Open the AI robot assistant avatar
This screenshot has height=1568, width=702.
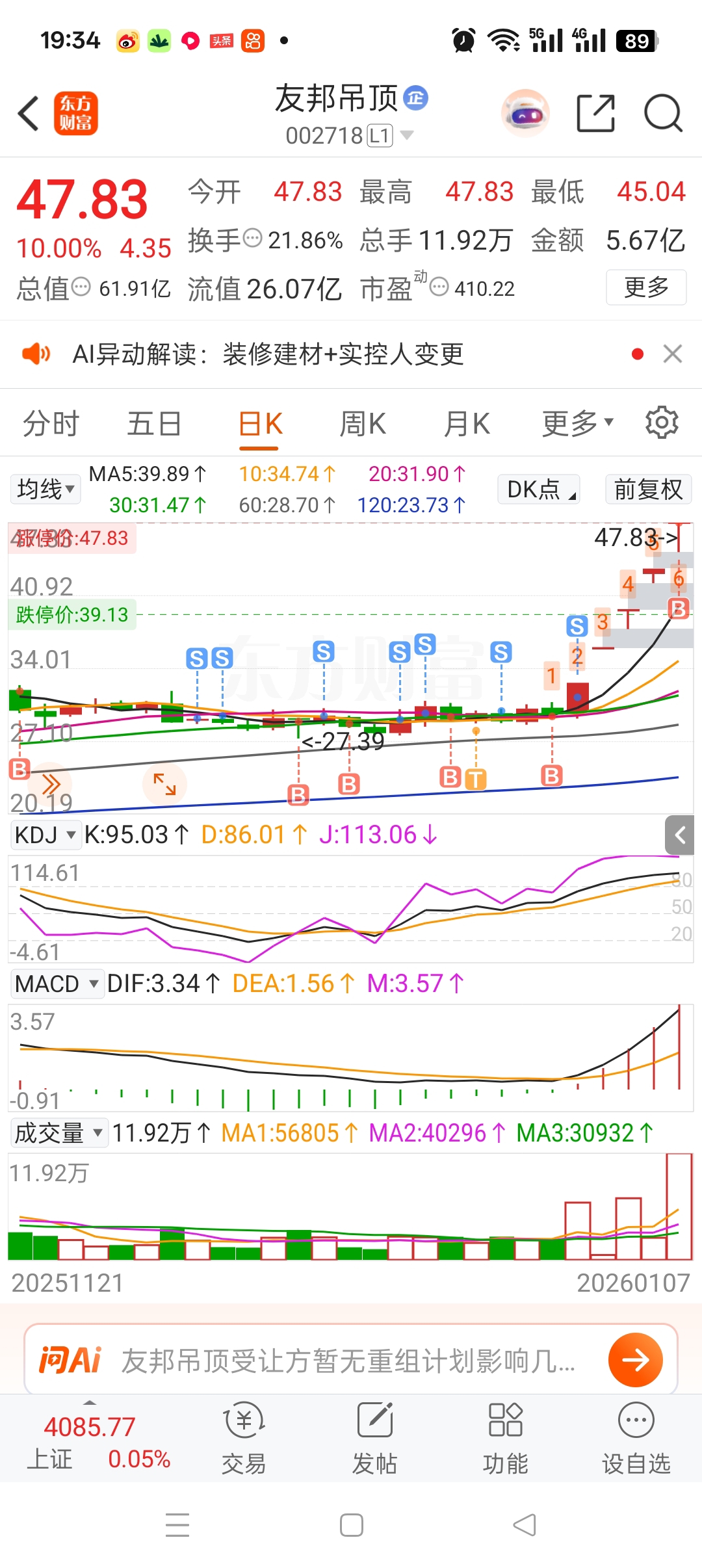coord(525,113)
